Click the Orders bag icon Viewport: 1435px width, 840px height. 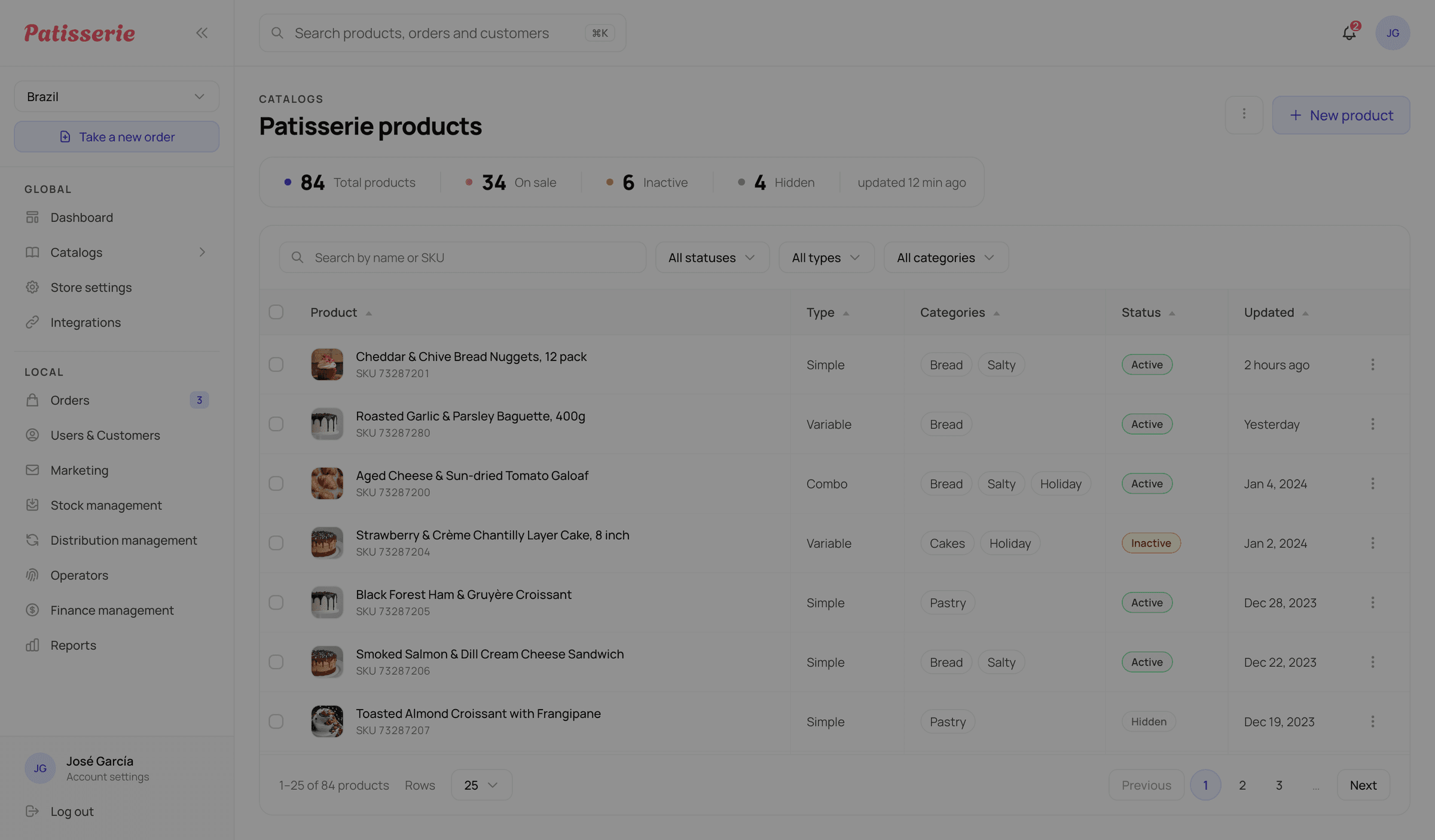(x=32, y=400)
